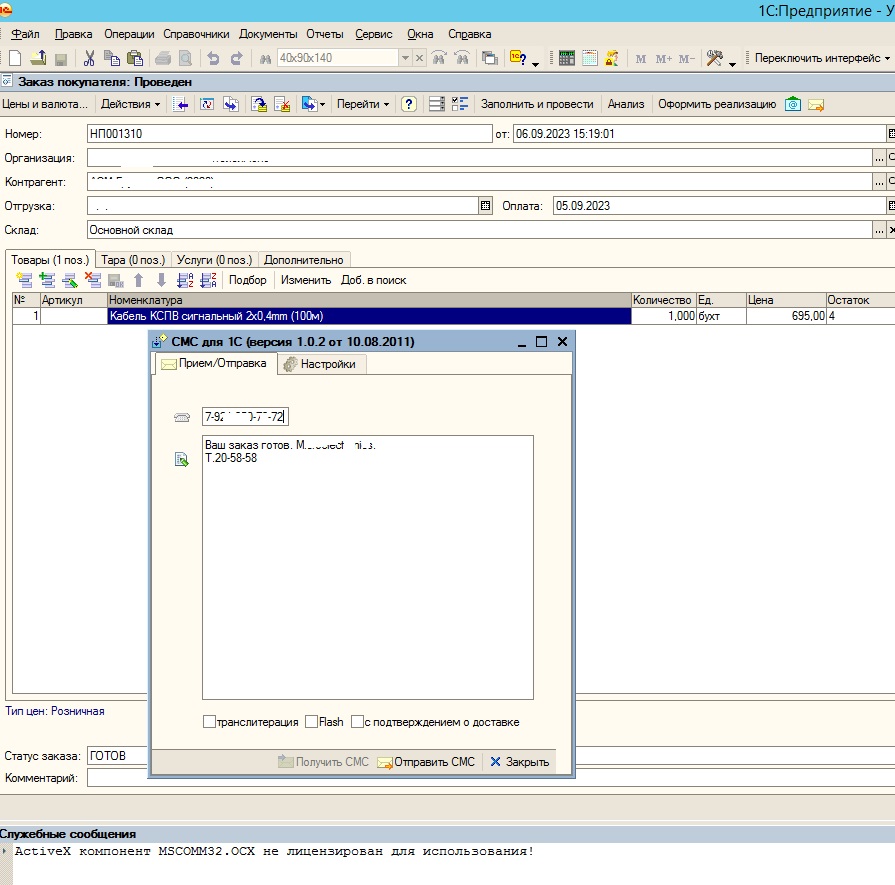The image size is (895, 885).
Task: Open the 1C help question-mark icon
Action: click(x=518, y=58)
